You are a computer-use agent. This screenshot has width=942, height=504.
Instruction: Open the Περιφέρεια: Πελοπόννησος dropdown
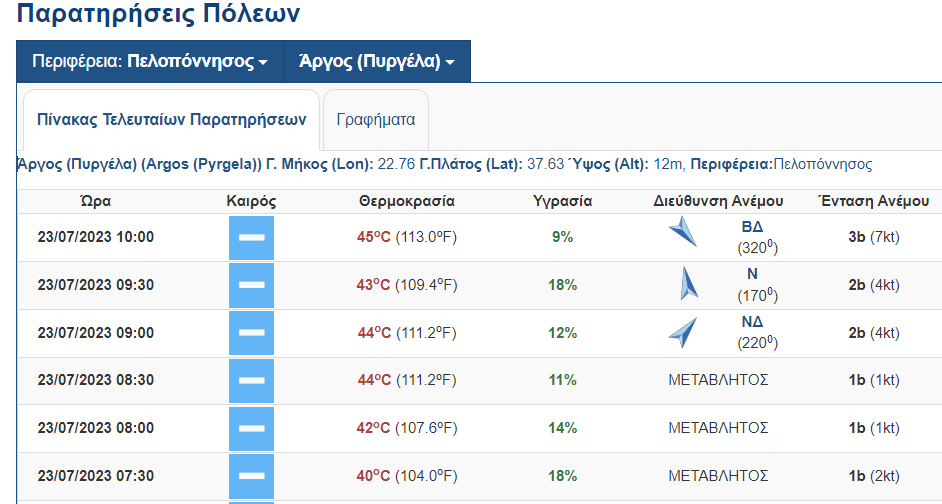pyautogui.click(x=150, y=61)
